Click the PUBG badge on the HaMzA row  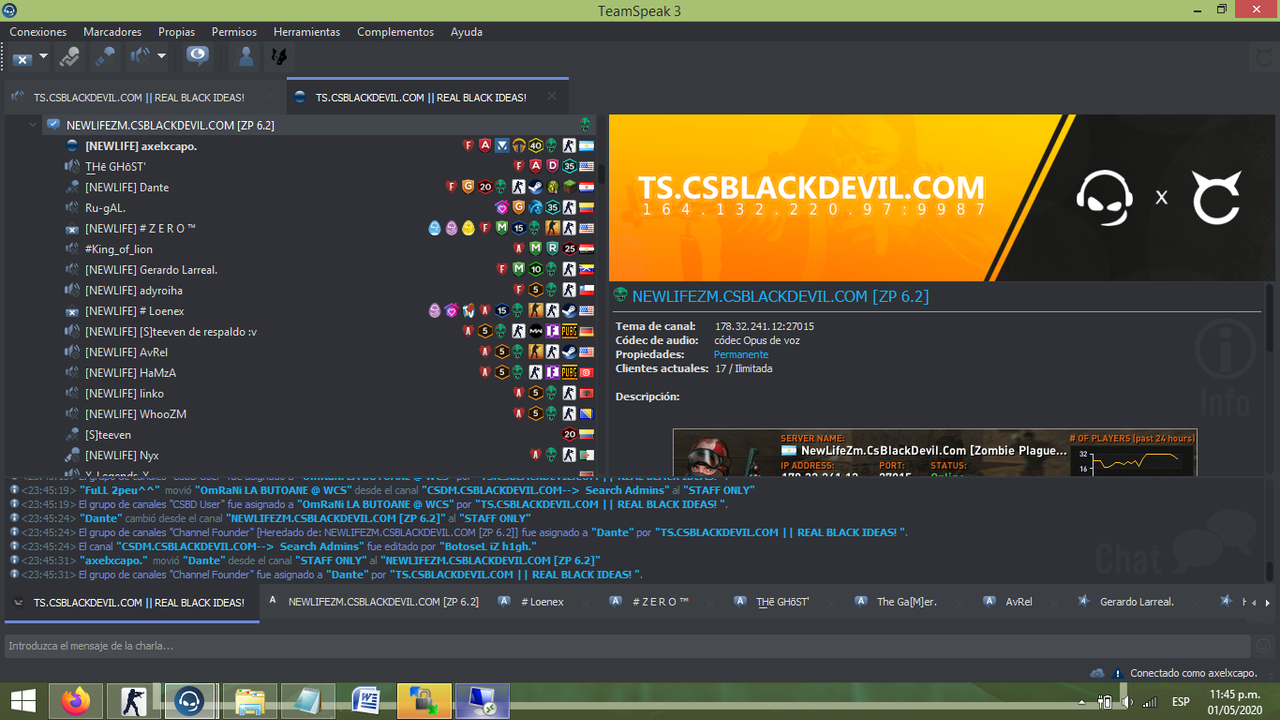[x=568, y=373]
